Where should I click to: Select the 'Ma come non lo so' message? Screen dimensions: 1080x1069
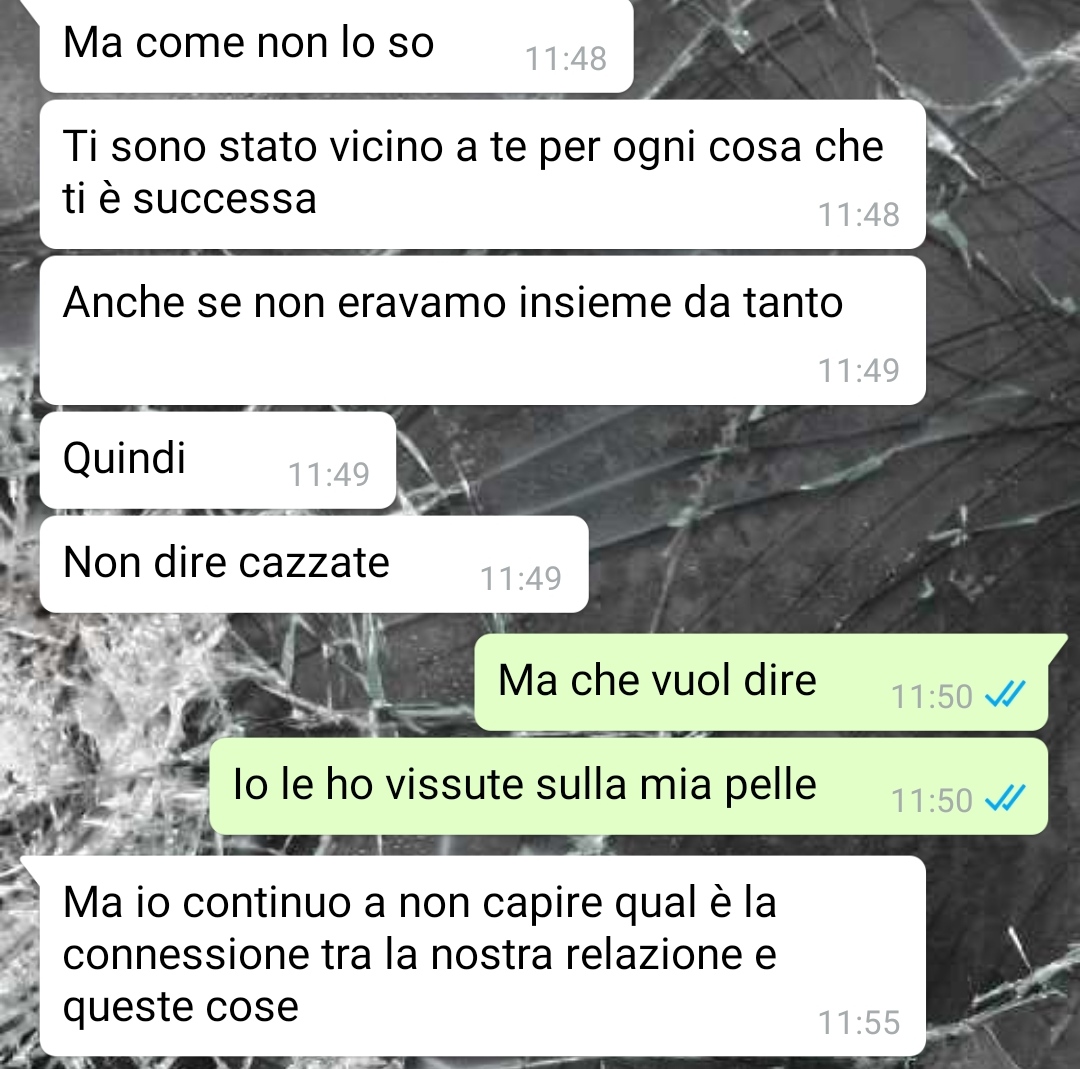[x=336, y=45]
